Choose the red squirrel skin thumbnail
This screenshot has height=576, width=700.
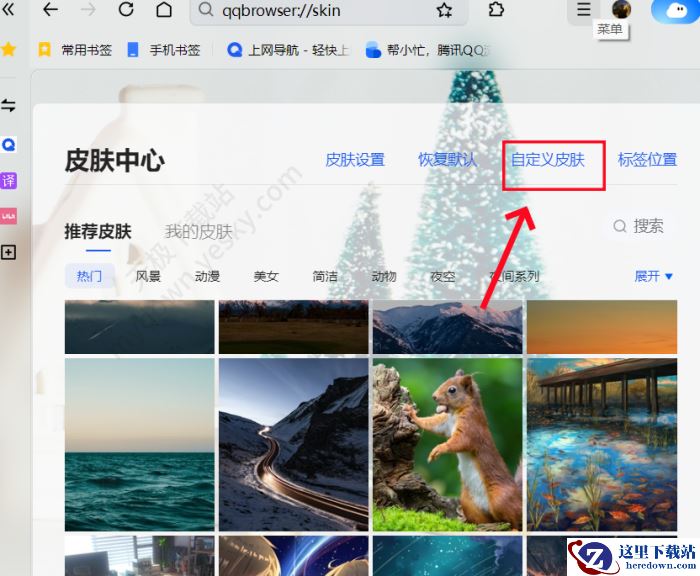[447, 444]
